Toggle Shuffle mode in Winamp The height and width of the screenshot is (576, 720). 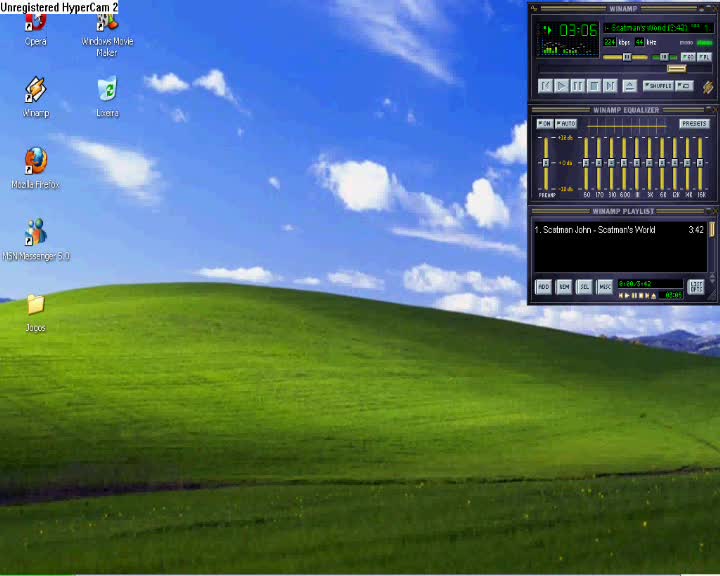click(x=658, y=86)
